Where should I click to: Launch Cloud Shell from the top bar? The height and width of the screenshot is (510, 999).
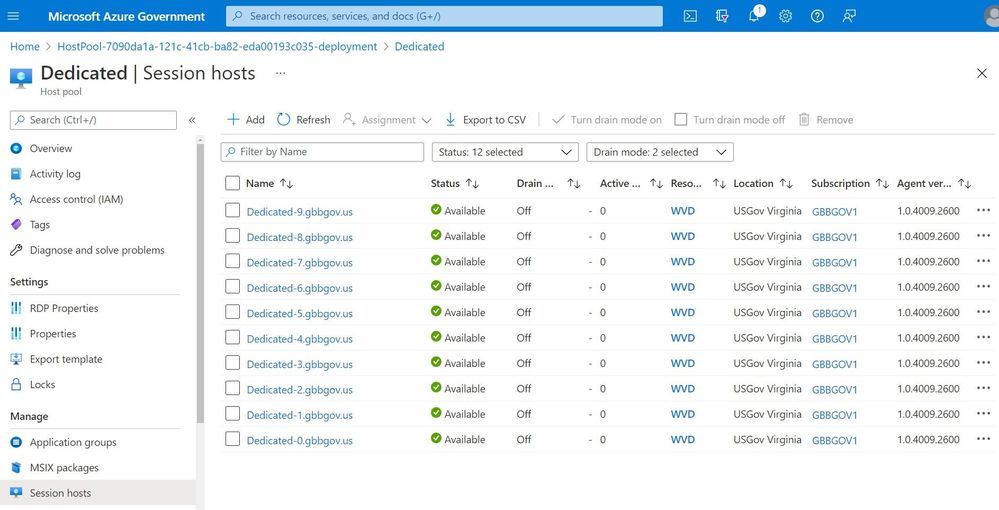pos(690,17)
